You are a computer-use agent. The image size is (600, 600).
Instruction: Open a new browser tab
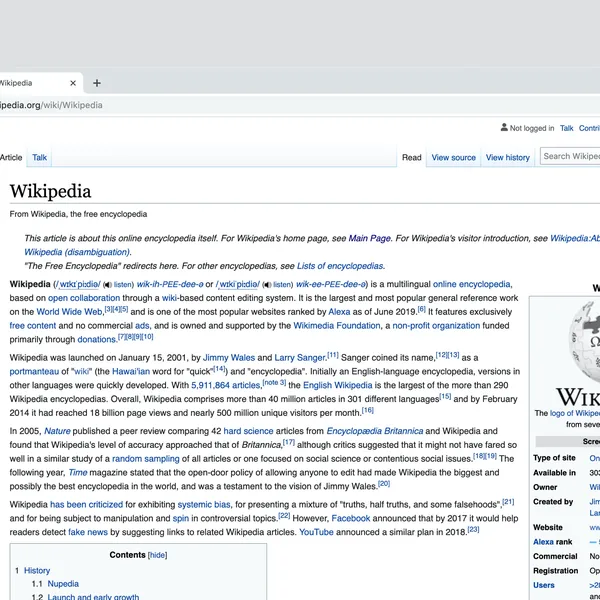[97, 83]
